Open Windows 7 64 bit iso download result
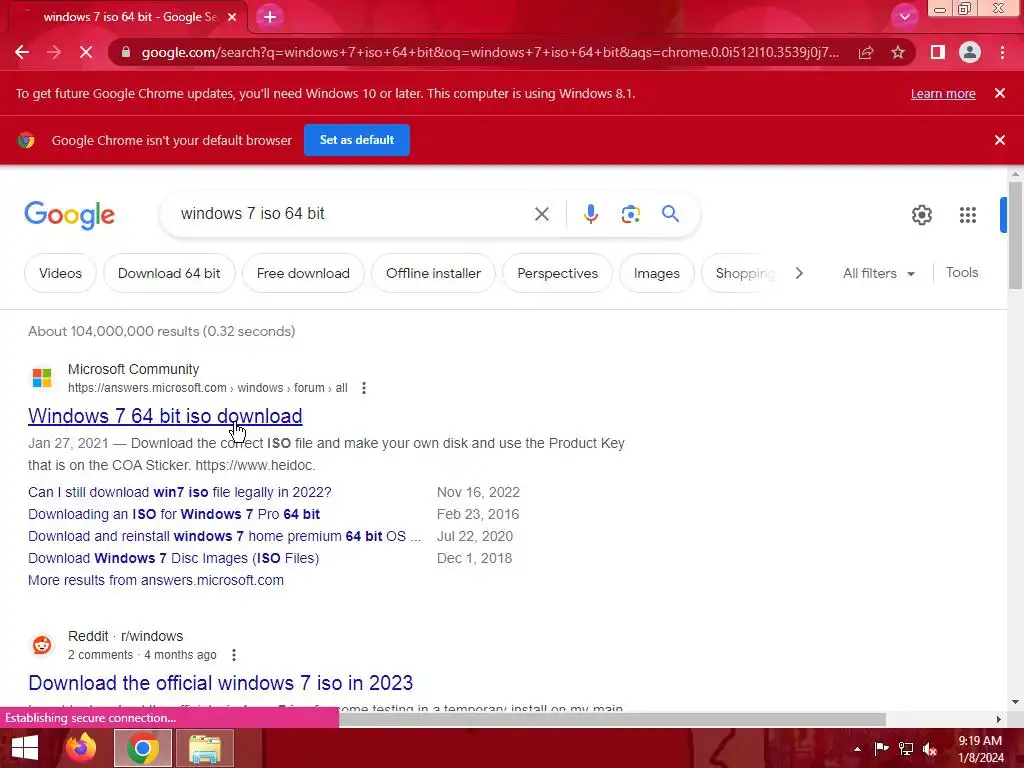Screen dimensions: 1024x768 pyautogui.click(x=165, y=416)
